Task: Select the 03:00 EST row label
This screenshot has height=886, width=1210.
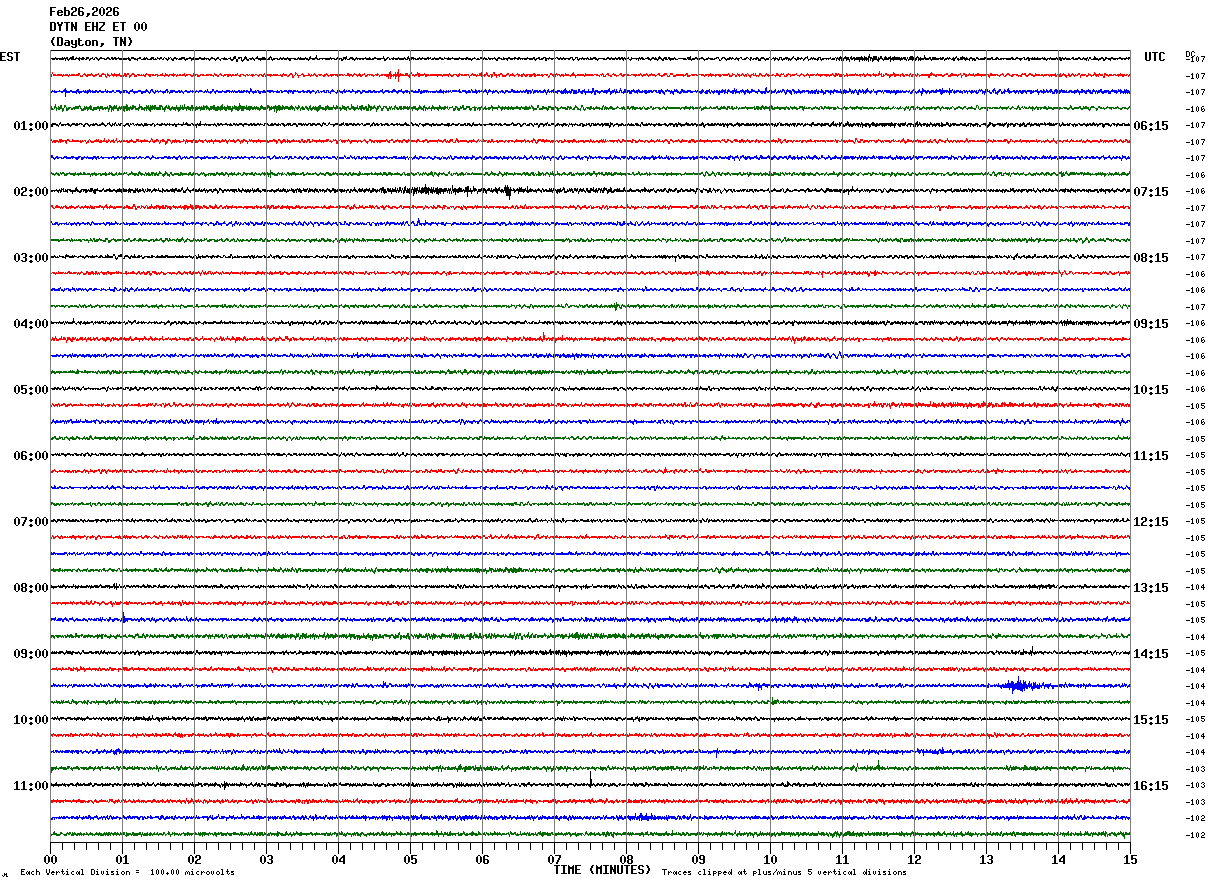Action: pyautogui.click(x=31, y=258)
